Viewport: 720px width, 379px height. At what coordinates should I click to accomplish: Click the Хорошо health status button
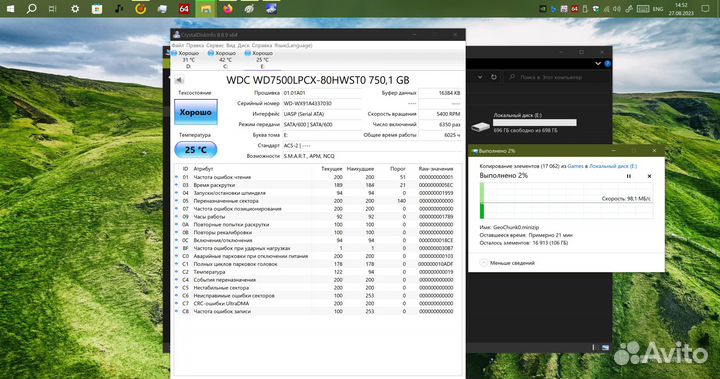[x=196, y=112]
